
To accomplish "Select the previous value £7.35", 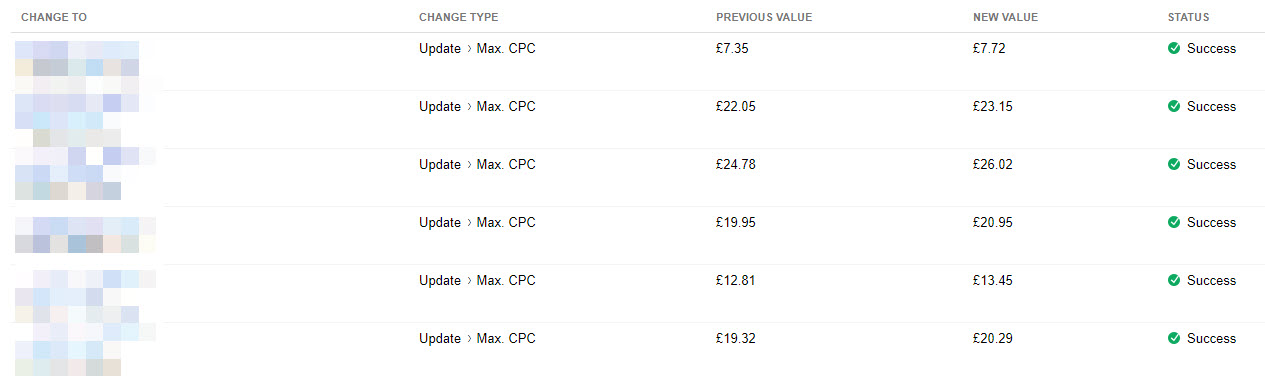I will tap(732, 48).
